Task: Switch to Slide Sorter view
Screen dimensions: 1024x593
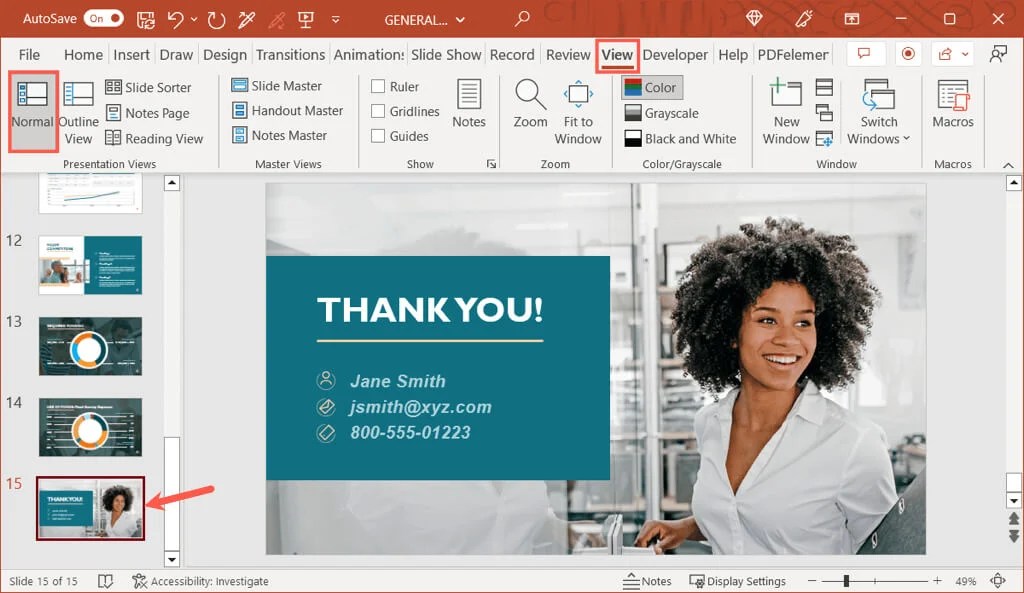Action: 155,87
